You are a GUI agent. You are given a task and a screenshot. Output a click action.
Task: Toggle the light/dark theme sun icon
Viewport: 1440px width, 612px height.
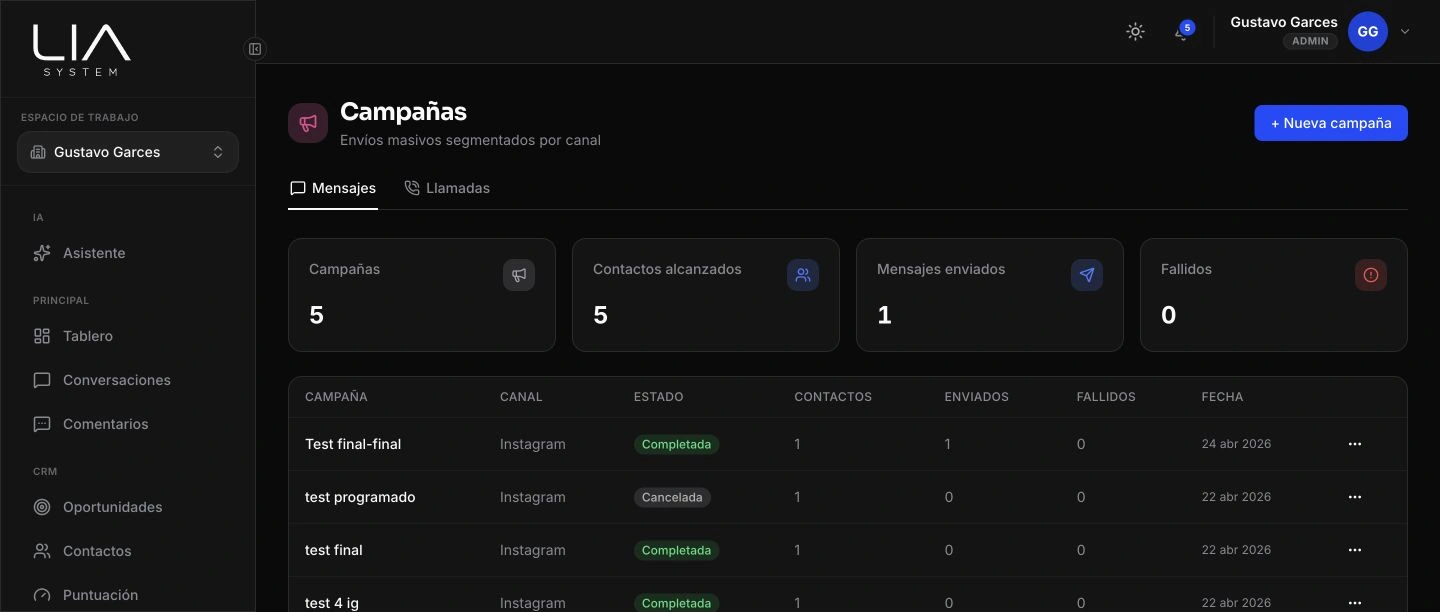[x=1135, y=31]
